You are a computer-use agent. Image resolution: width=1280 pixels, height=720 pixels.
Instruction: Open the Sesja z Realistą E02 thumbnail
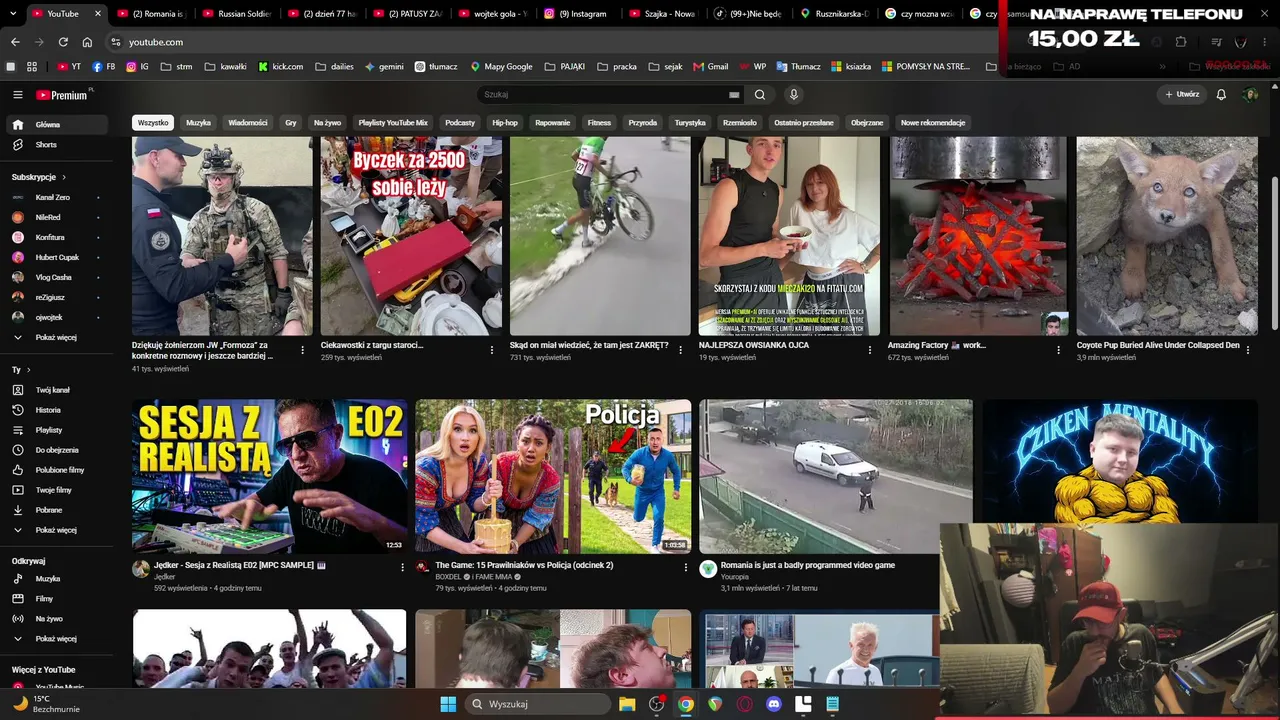(270, 476)
